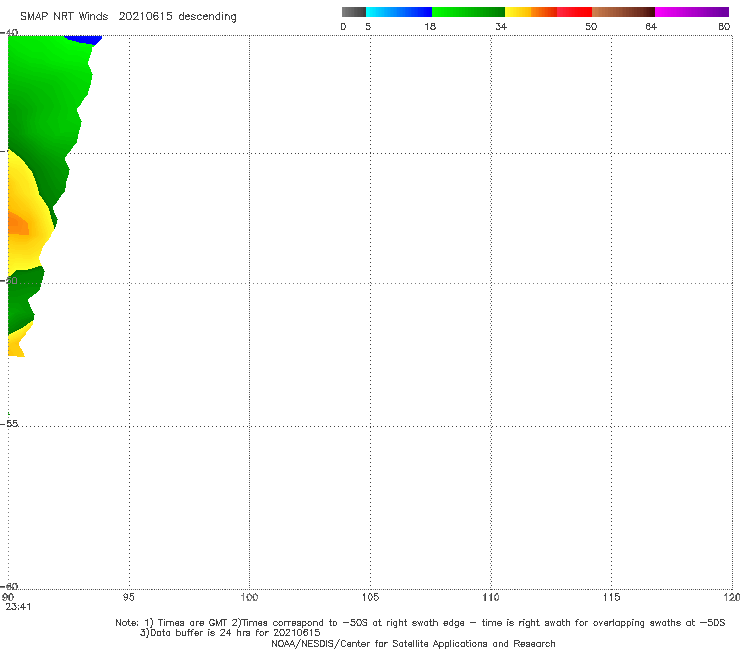Click the magenta-purple 64–80 color bar segment
Image resolution: width=740 pixels, height=650 pixels.
pos(692,12)
